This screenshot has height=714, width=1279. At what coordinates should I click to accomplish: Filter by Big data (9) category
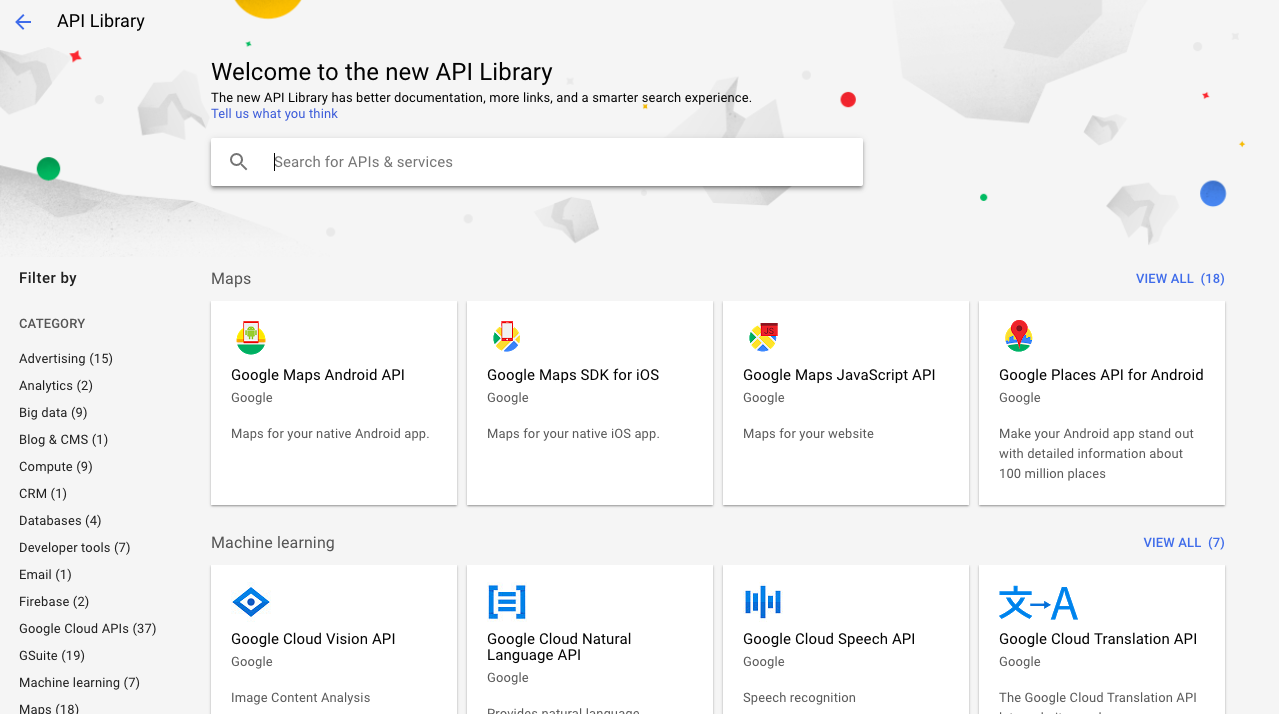[53, 413]
